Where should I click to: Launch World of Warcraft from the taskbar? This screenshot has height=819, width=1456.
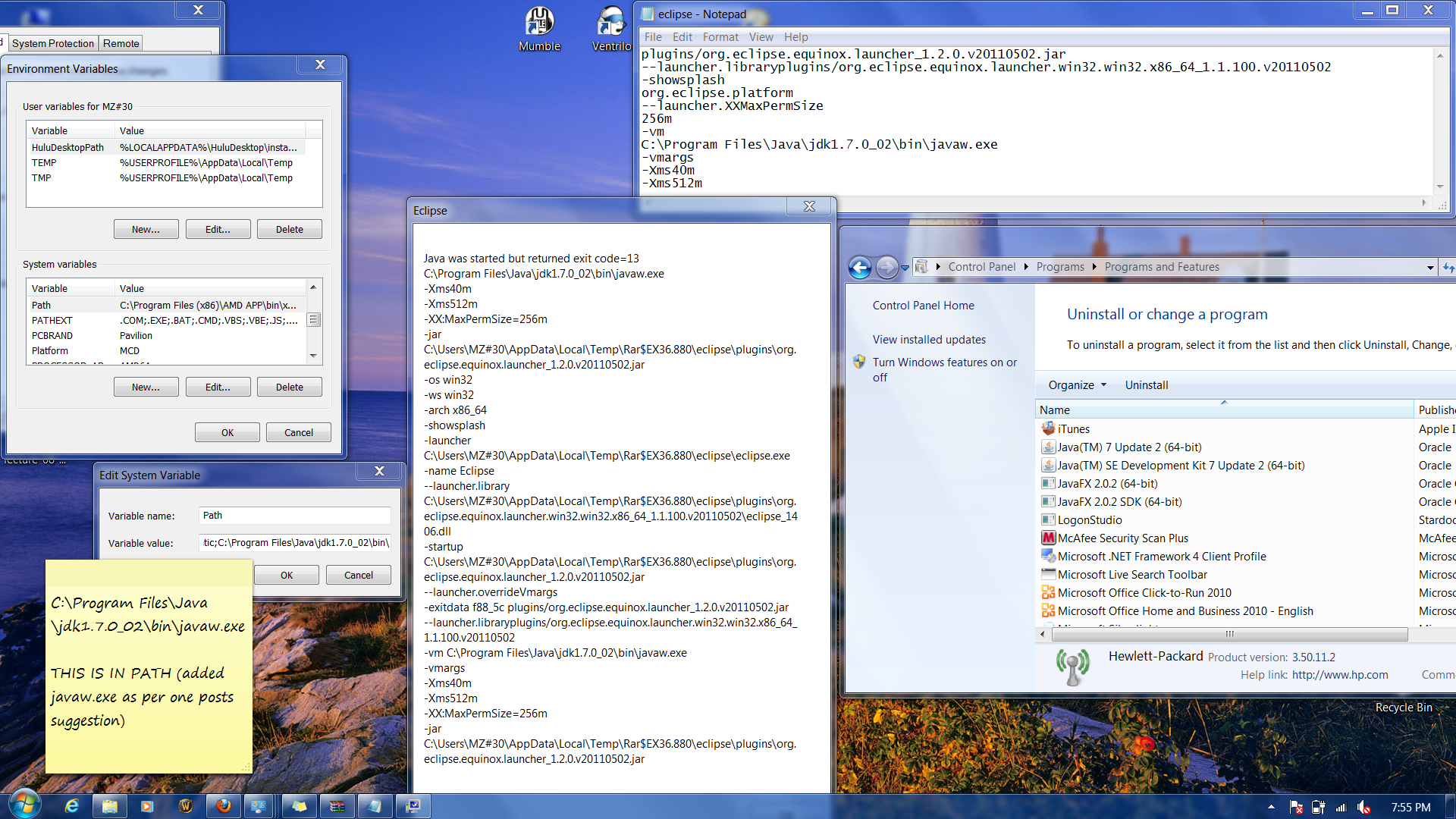[x=186, y=806]
